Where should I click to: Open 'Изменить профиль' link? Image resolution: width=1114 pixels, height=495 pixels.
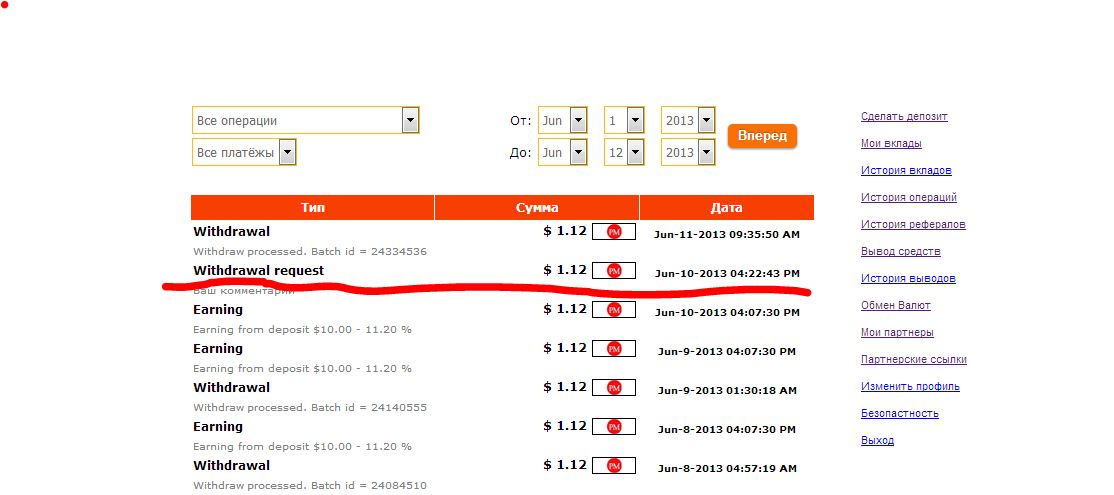[910, 387]
